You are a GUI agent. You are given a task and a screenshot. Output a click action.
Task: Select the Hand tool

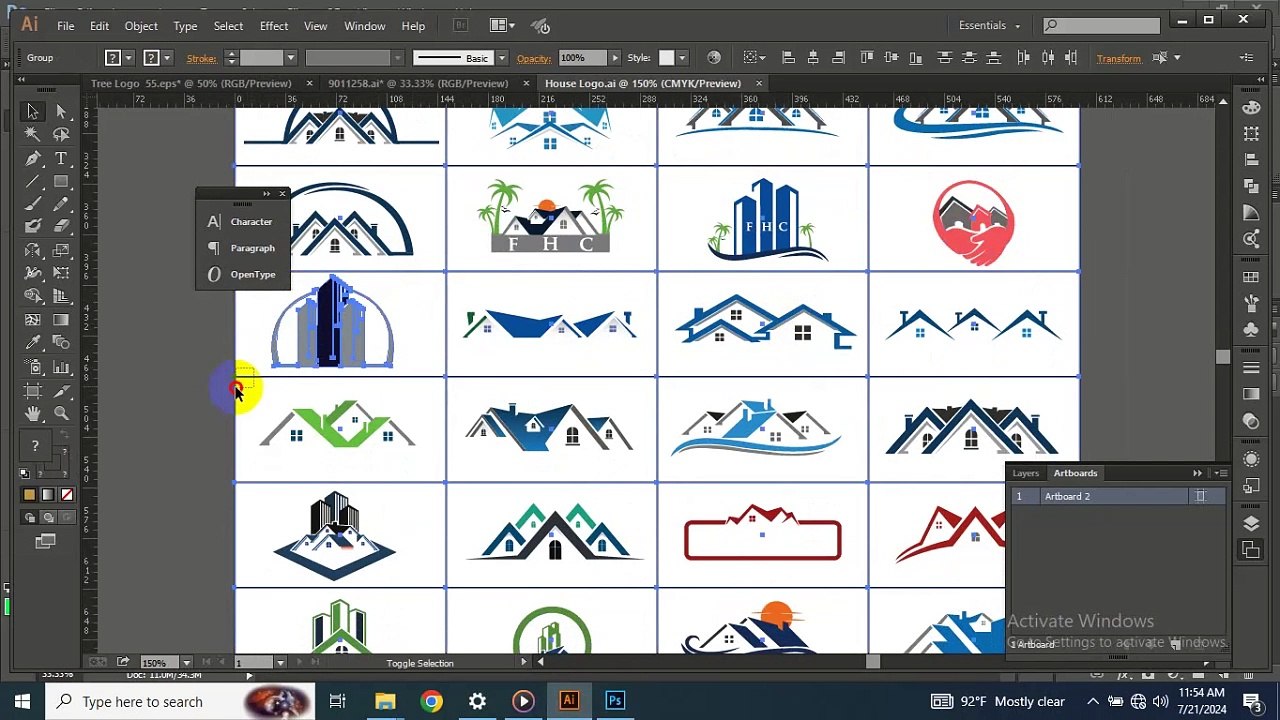click(x=32, y=414)
